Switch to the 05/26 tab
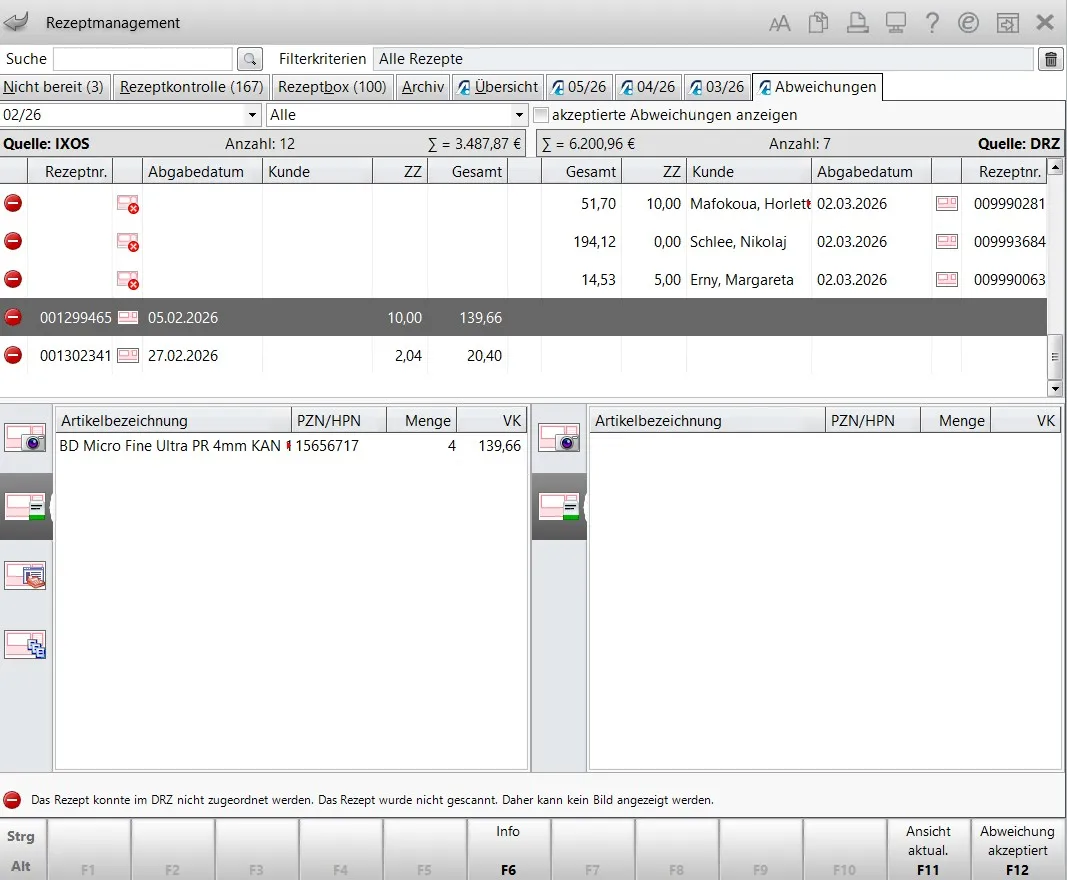This screenshot has height=880, width=1067. (579, 87)
